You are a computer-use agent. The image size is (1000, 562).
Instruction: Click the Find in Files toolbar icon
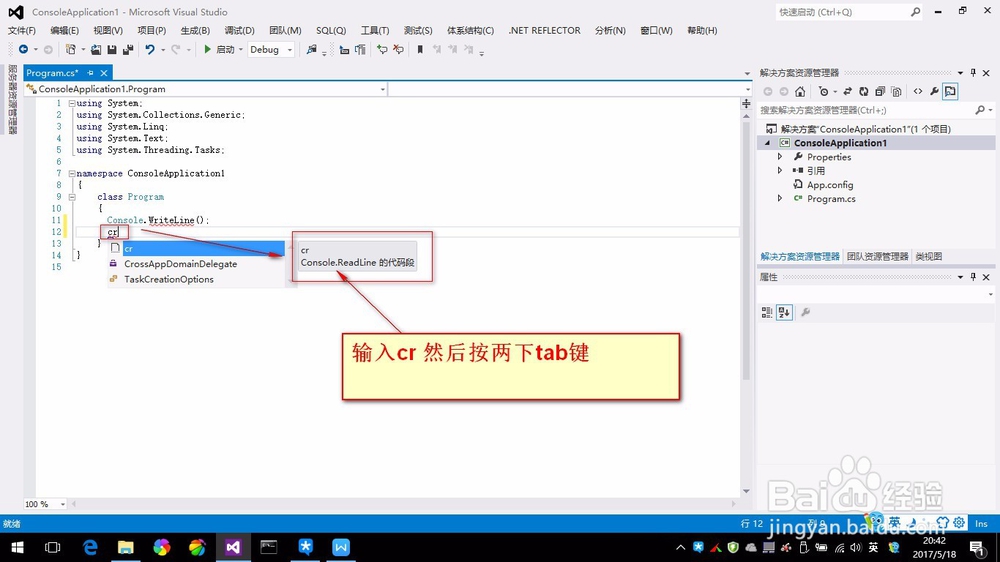[x=311, y=49]
